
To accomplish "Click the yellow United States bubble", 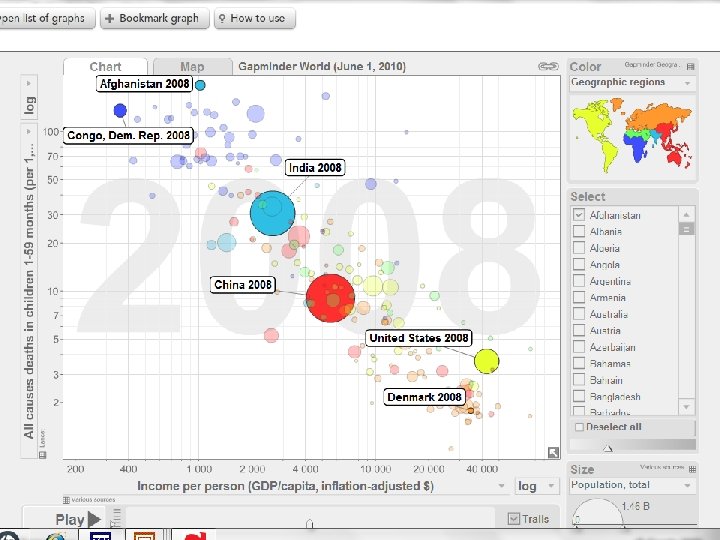I will [486, 361].
